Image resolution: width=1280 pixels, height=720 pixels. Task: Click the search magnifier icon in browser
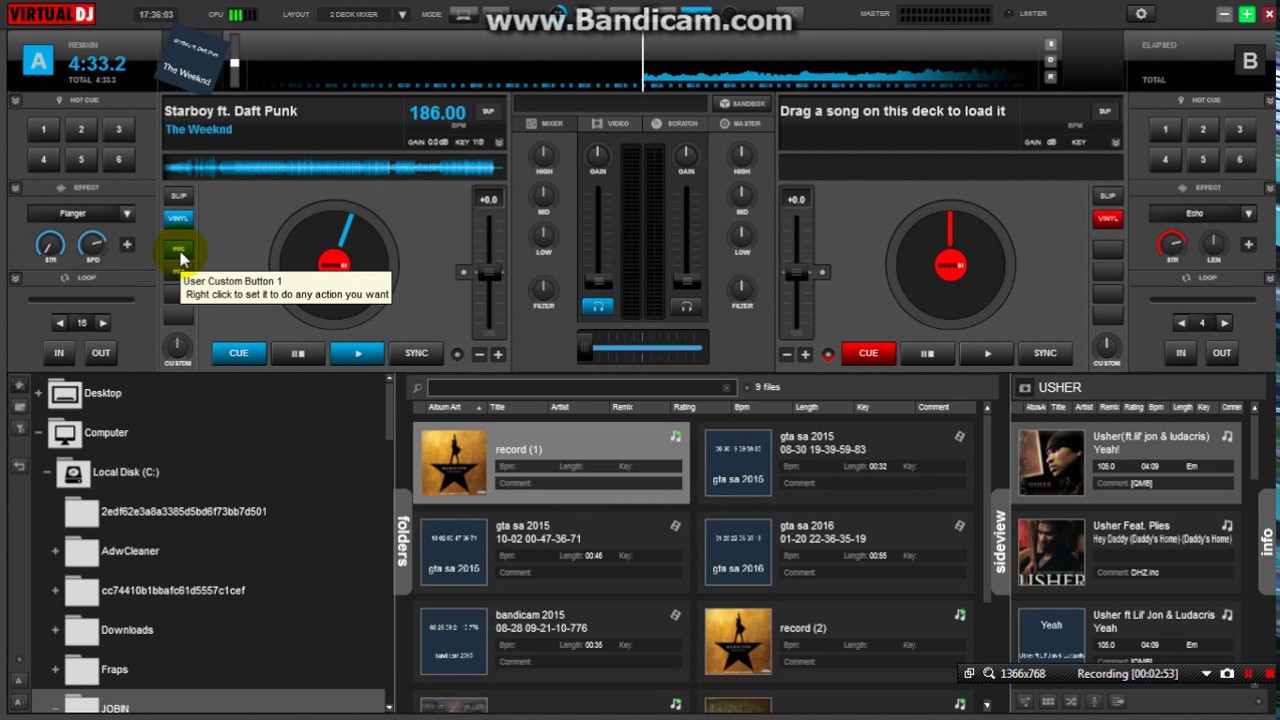418,387
